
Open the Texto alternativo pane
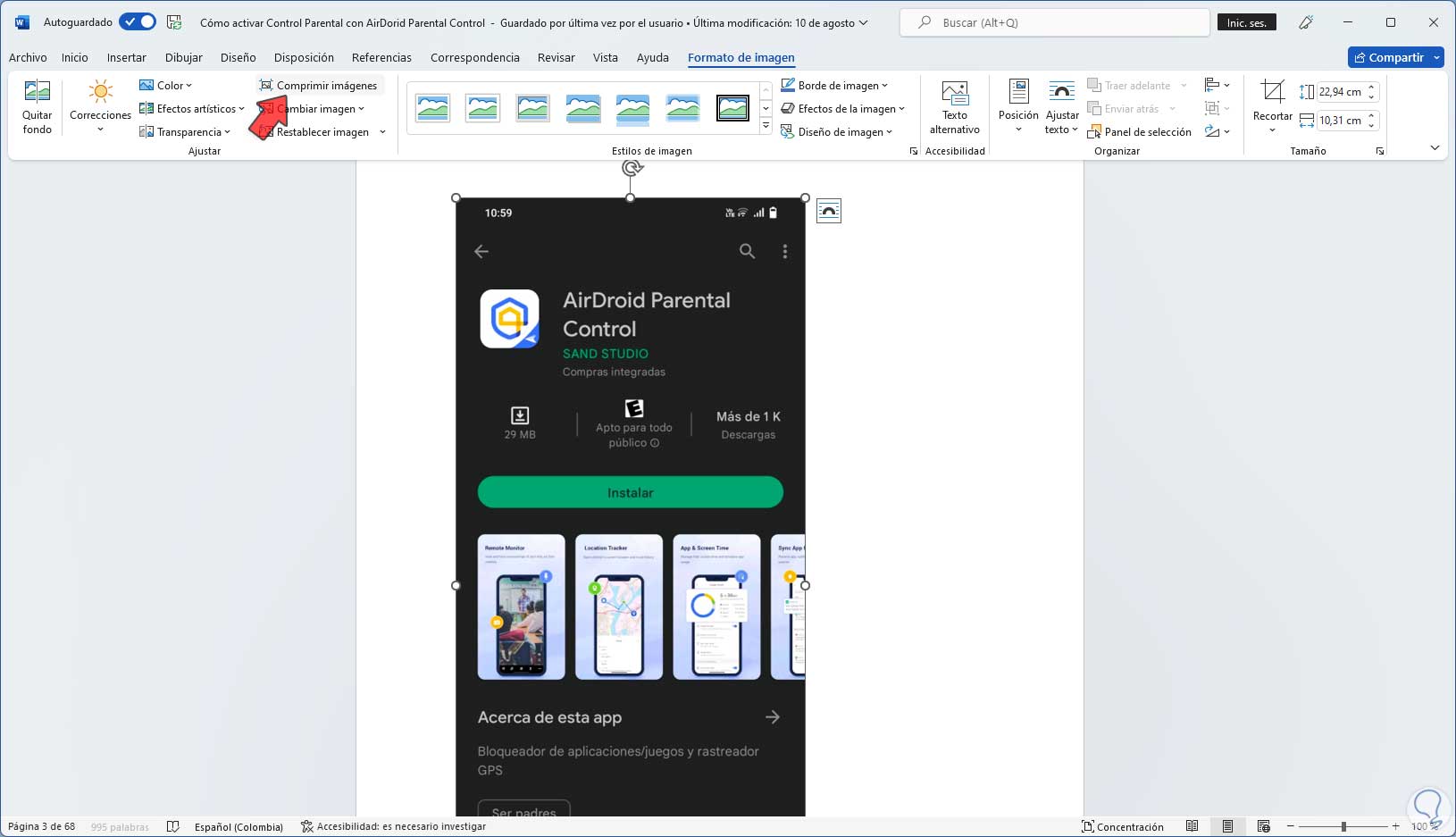[x=955, y=107]
